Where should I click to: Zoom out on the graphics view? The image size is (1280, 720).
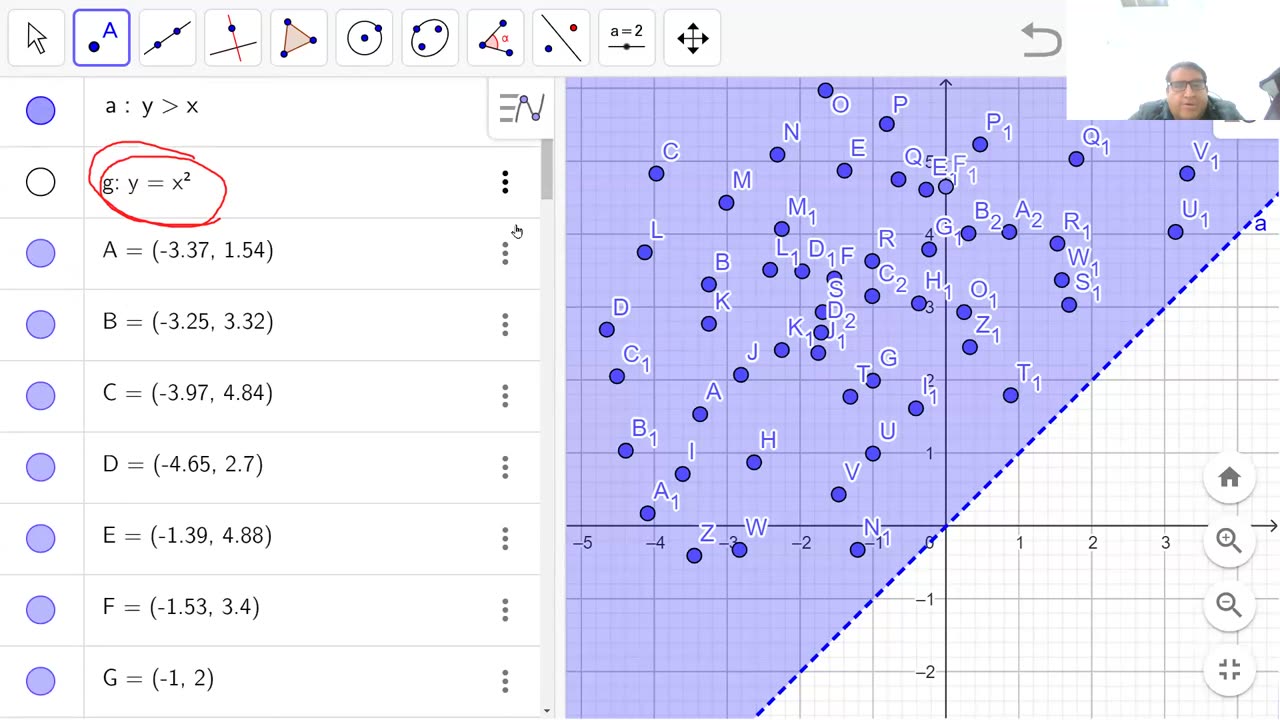point(1229,605)
